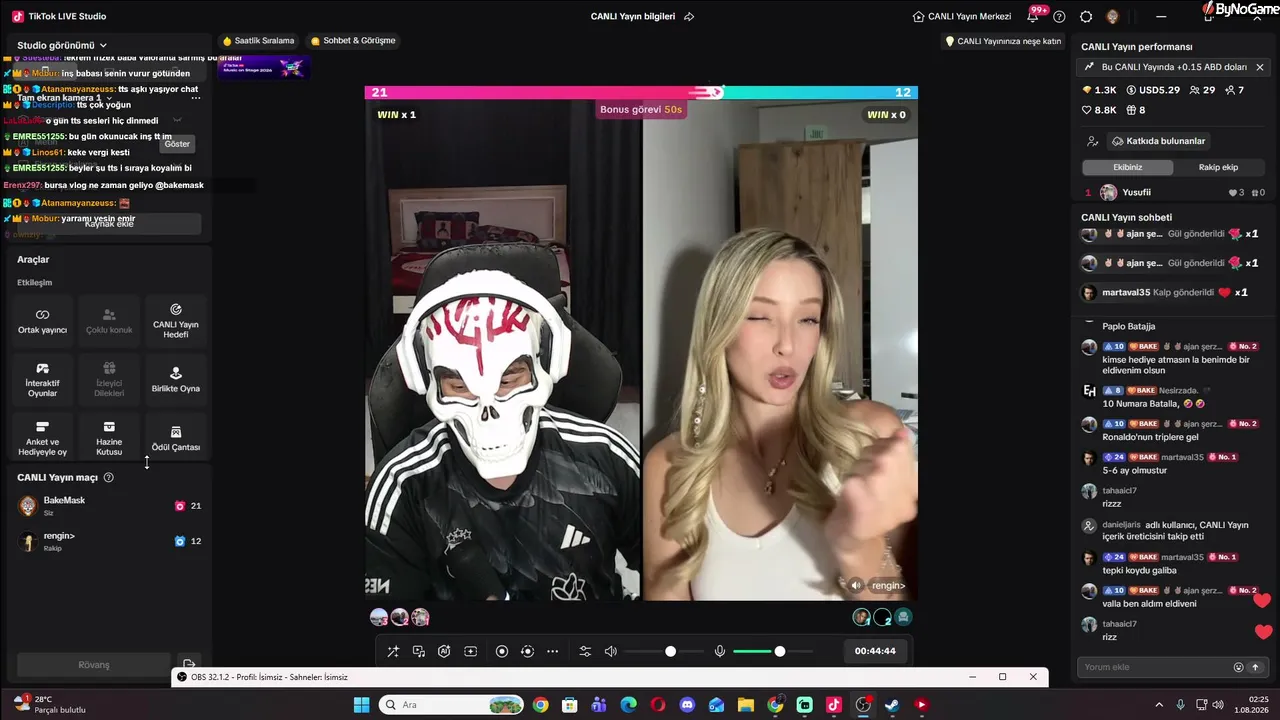Share the live info with the arrow icon
1280x720 pixels.
[x=688, y=16]
